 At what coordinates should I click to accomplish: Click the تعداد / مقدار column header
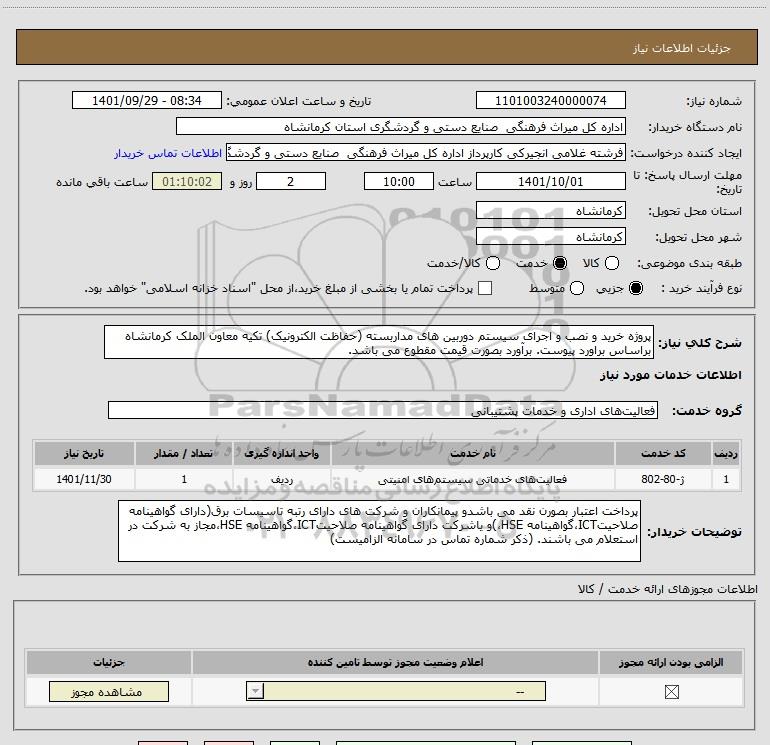point(184,453)
